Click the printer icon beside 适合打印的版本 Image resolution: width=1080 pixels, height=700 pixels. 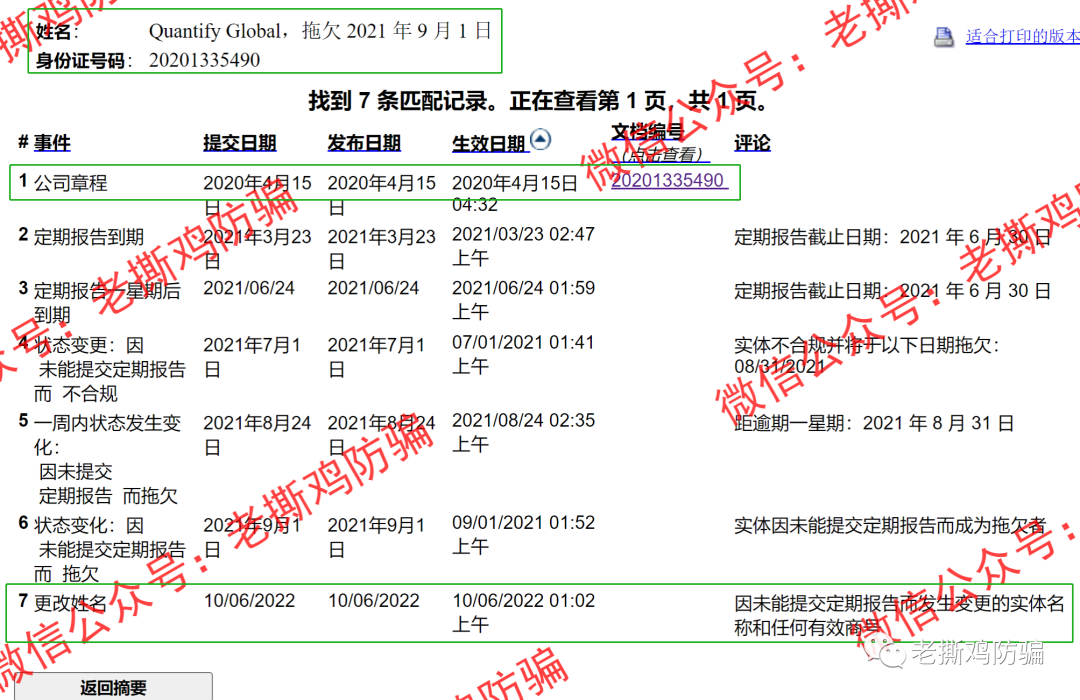point(944,37)
